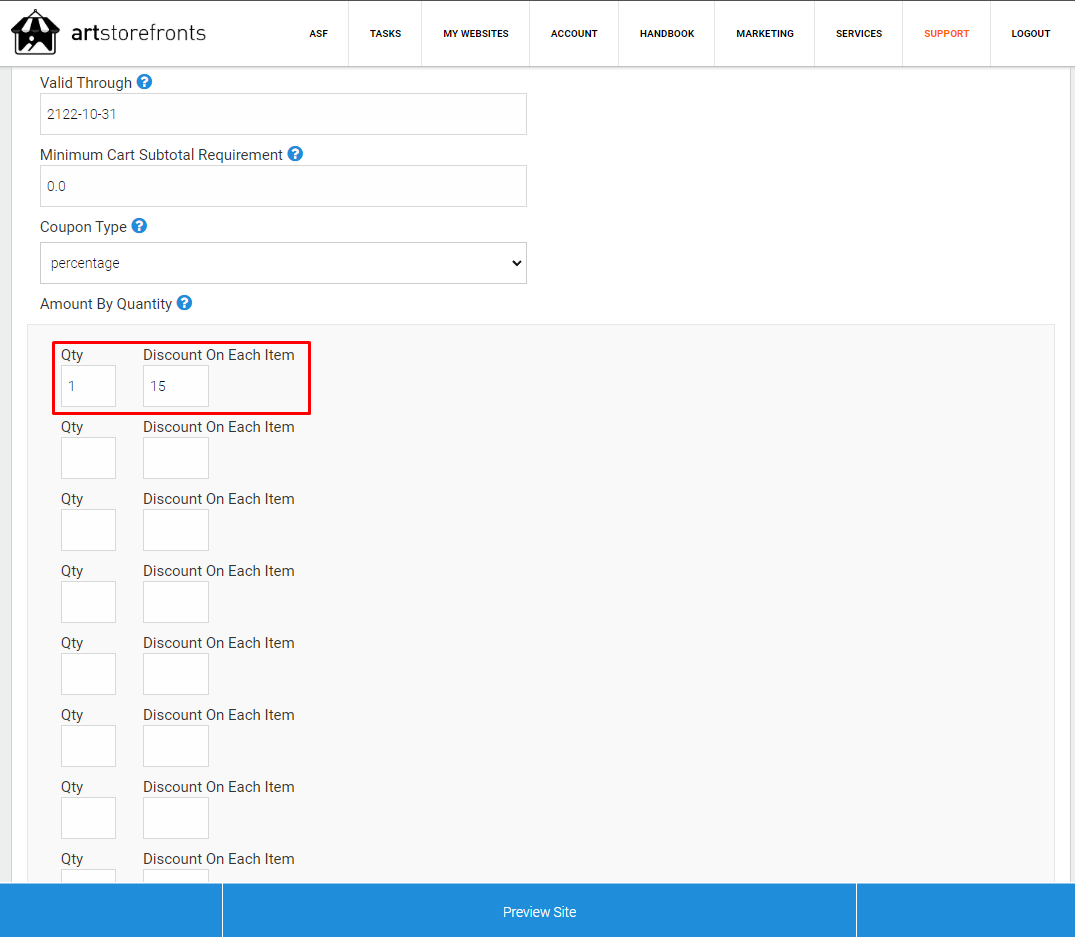This screenshot has width=1075, height=937.
Task: Click the empty second-row Qty field
Action: click(x=88, y=458)
